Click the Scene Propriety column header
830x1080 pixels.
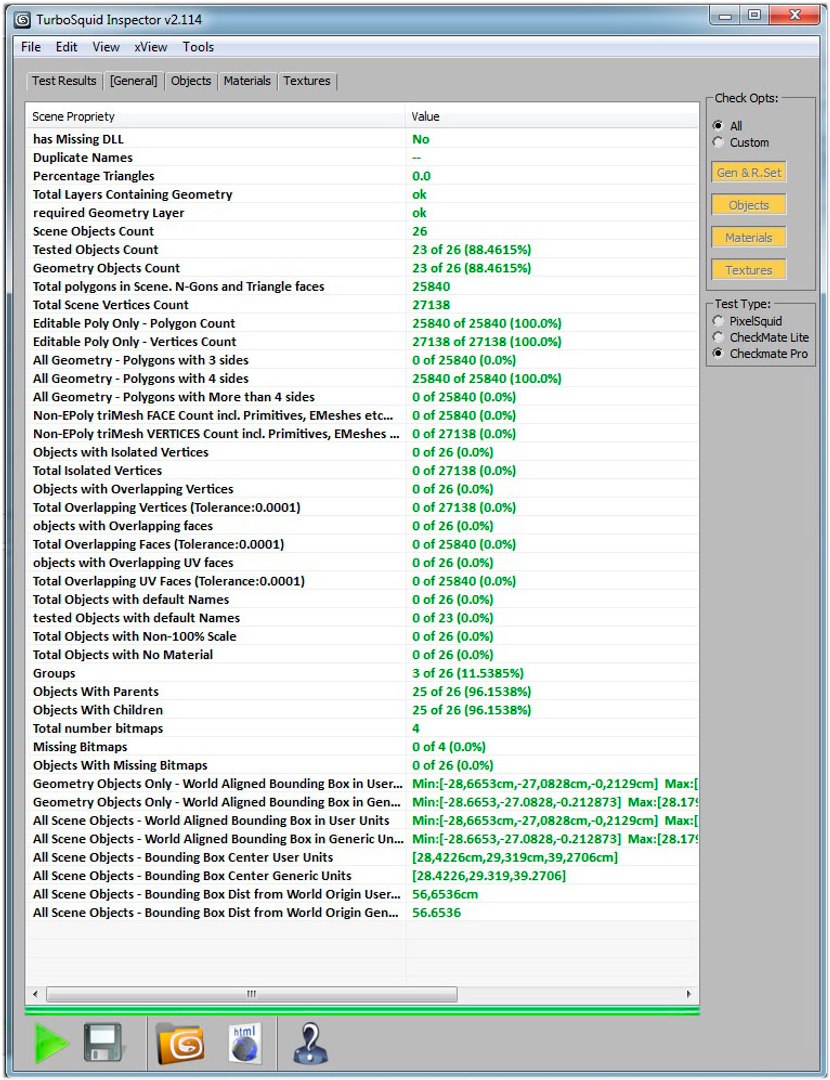(215, 116)
